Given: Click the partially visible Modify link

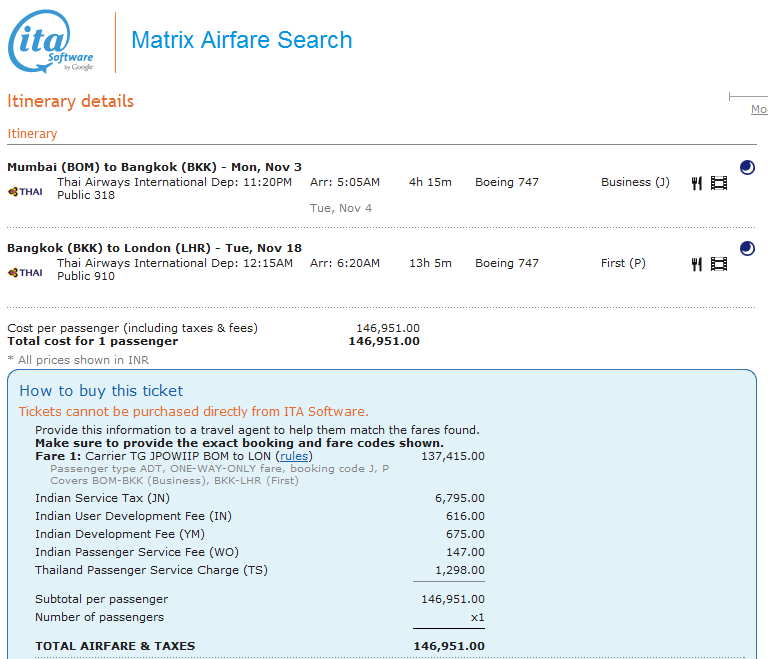Looking at the screenshot, I should point(759,109).
